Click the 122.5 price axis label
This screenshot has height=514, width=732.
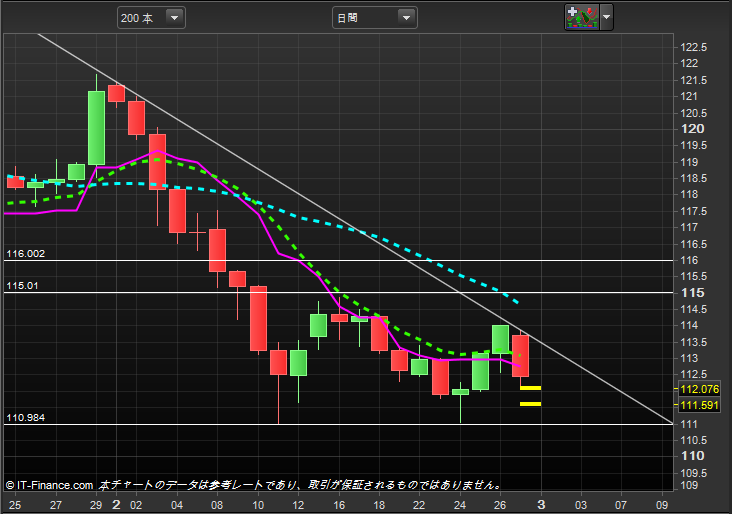pyautogui.click(x=694, y=47)
